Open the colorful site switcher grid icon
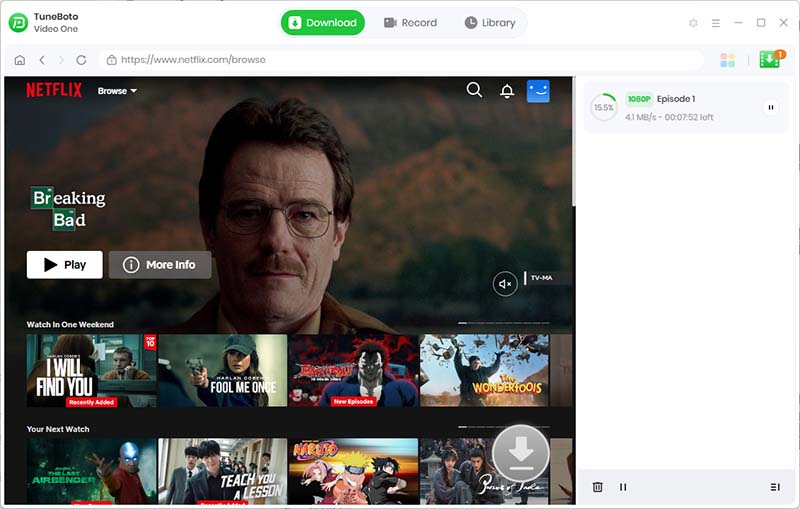The image size is (800, 509). coord(728,60)
